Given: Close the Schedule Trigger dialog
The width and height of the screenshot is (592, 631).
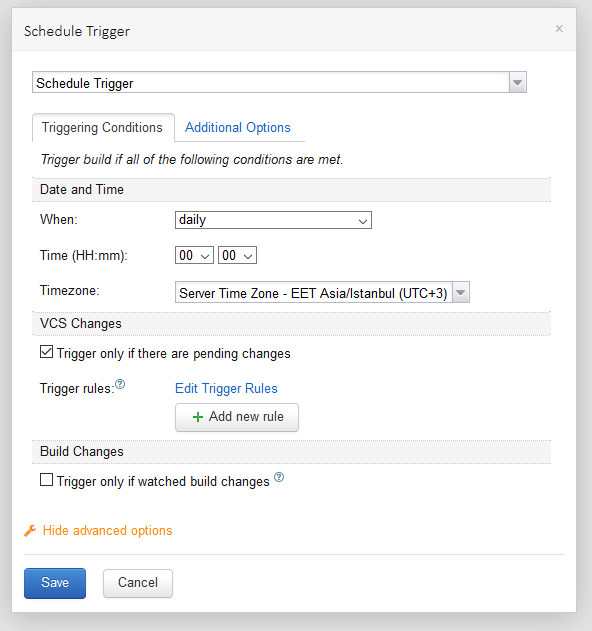Looking at the screenshot, I should coord(559,29).
